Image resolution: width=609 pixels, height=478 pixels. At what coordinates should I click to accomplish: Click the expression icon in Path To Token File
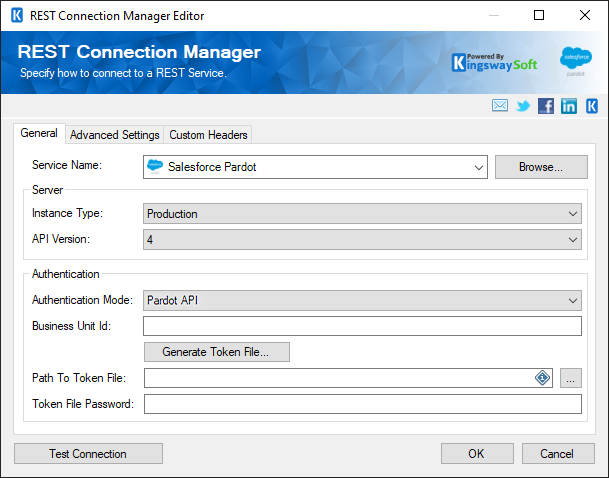click(542, 378)
